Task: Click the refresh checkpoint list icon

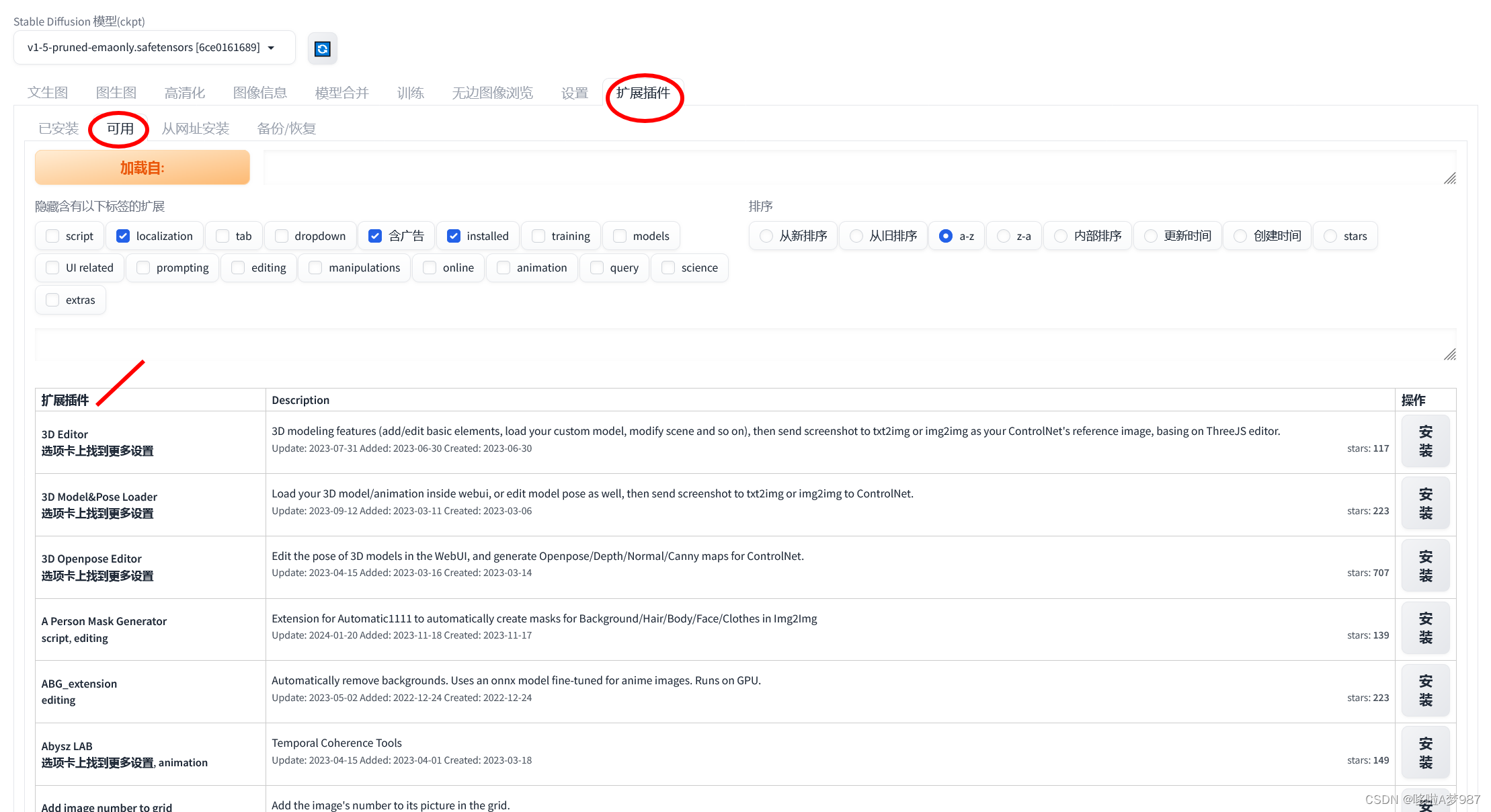Action: (322, 48)
